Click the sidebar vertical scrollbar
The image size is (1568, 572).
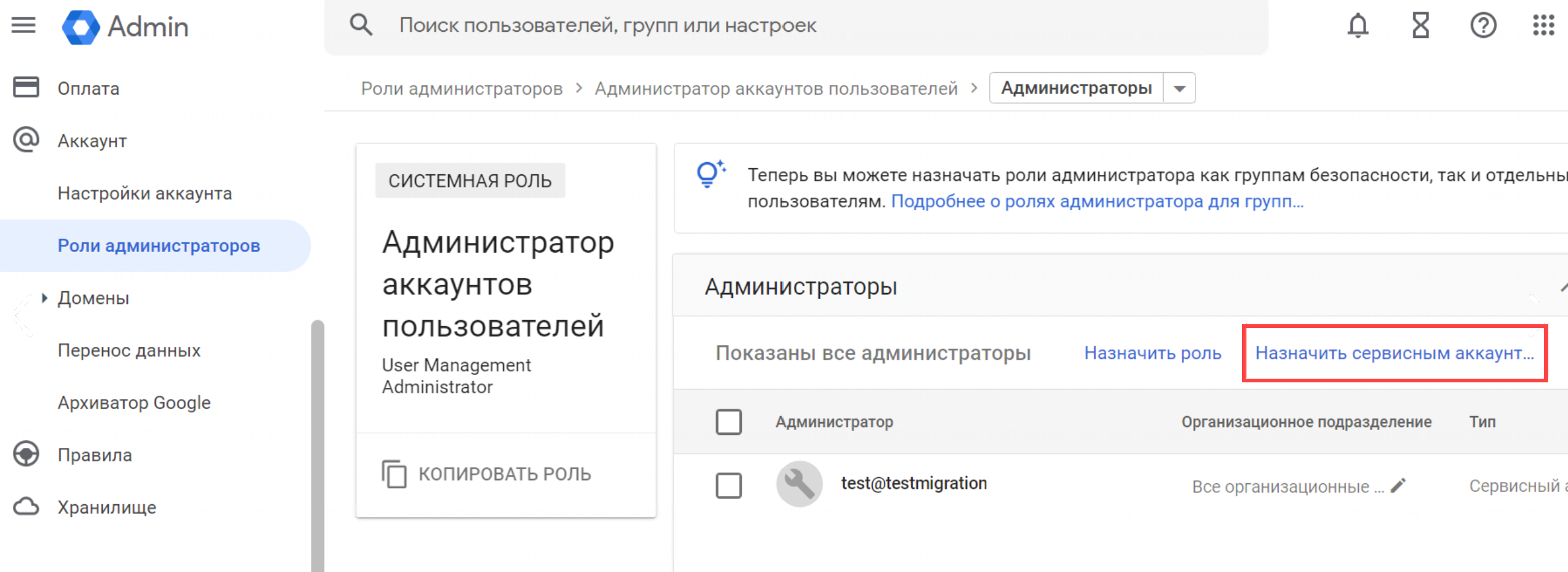click(317, 440)
